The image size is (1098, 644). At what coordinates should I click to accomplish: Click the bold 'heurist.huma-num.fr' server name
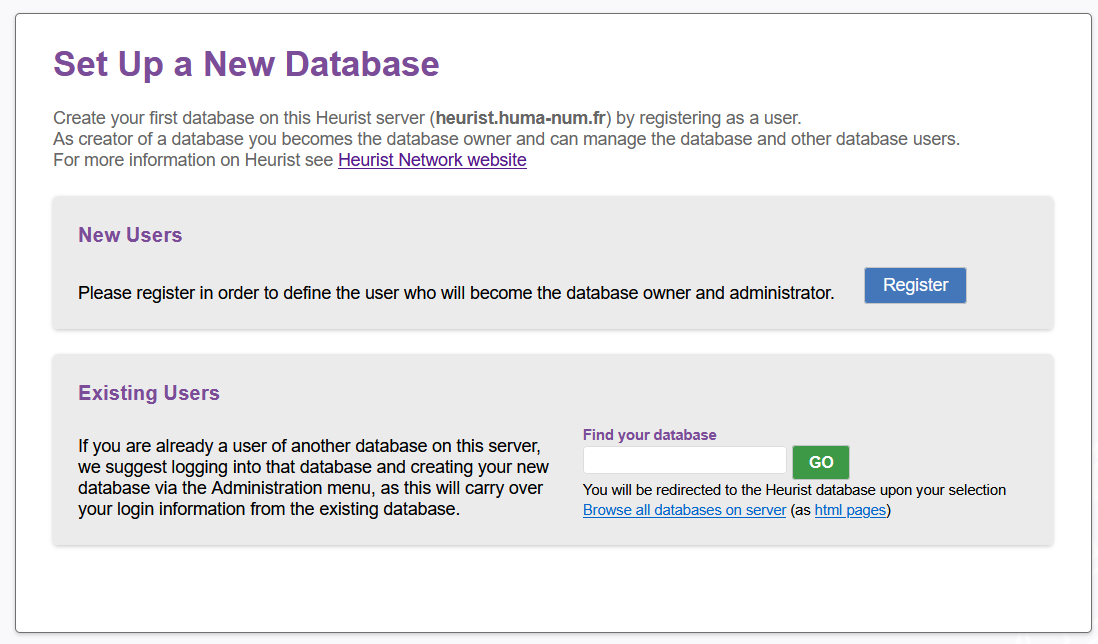[520, 118]
